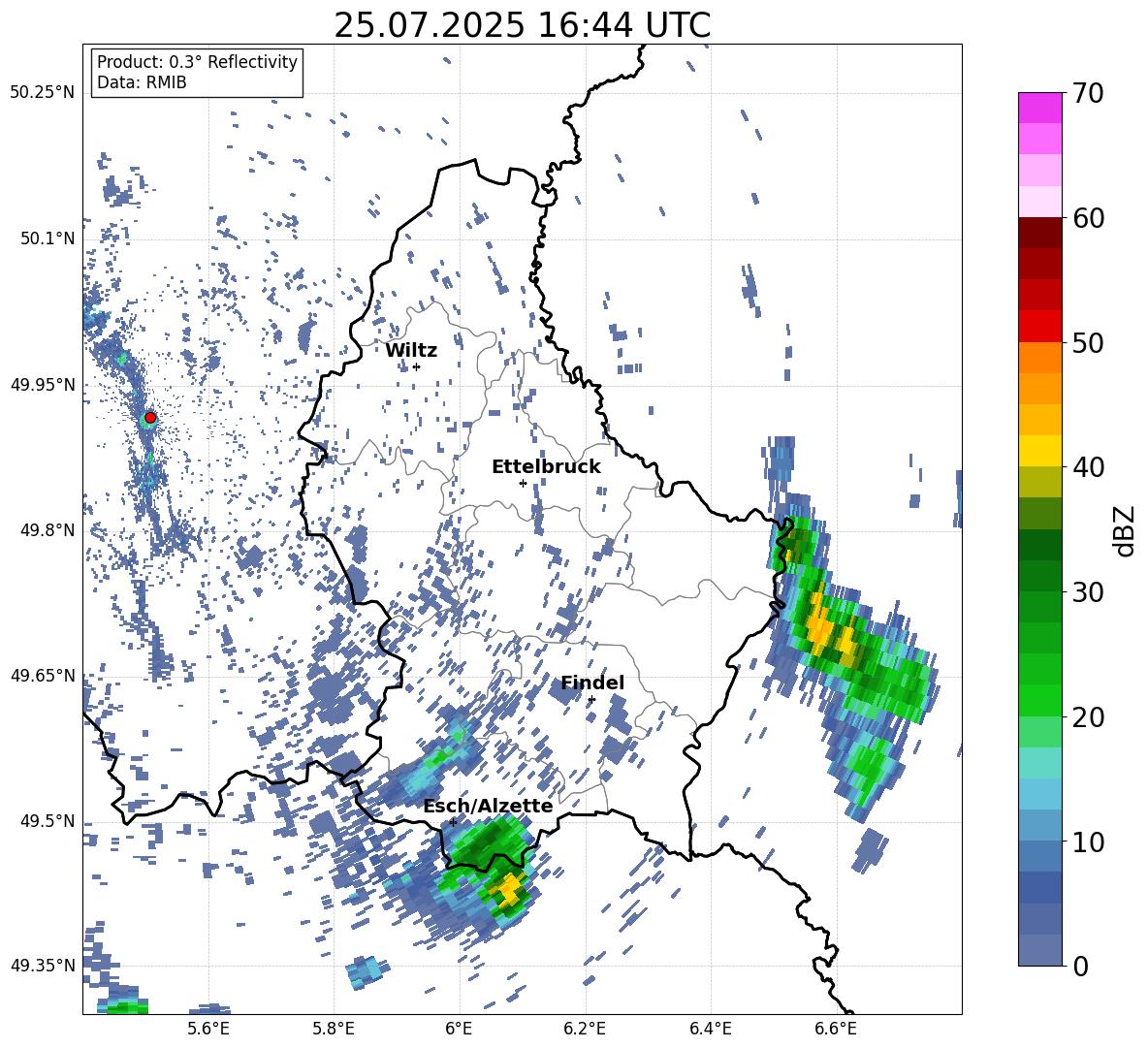Screen dimensions: 1148x1048
Task: Click the 50 dBZ colorbar label
Action: (1088, 342)
